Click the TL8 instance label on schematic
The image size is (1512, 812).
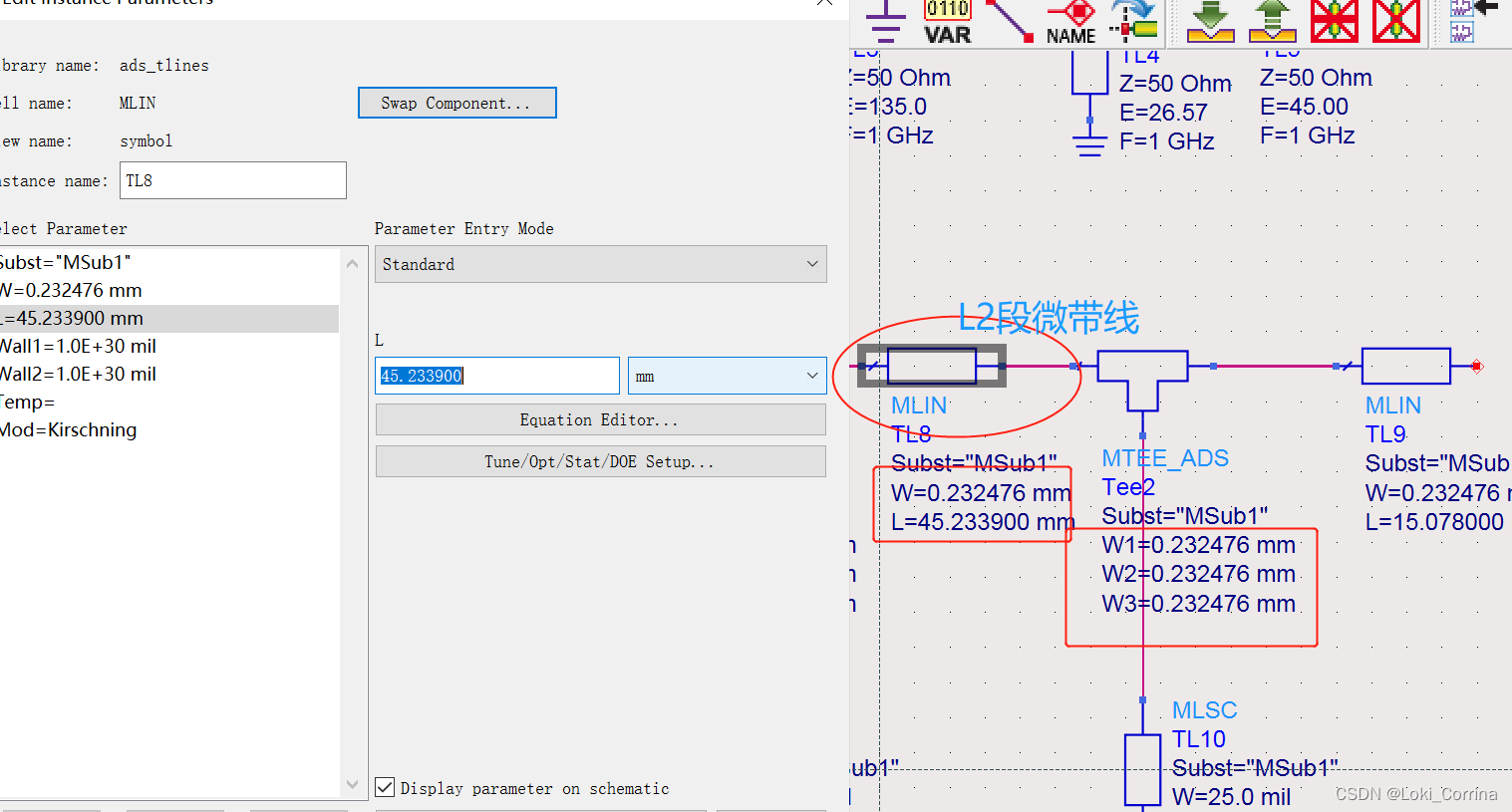click(911, 434)
